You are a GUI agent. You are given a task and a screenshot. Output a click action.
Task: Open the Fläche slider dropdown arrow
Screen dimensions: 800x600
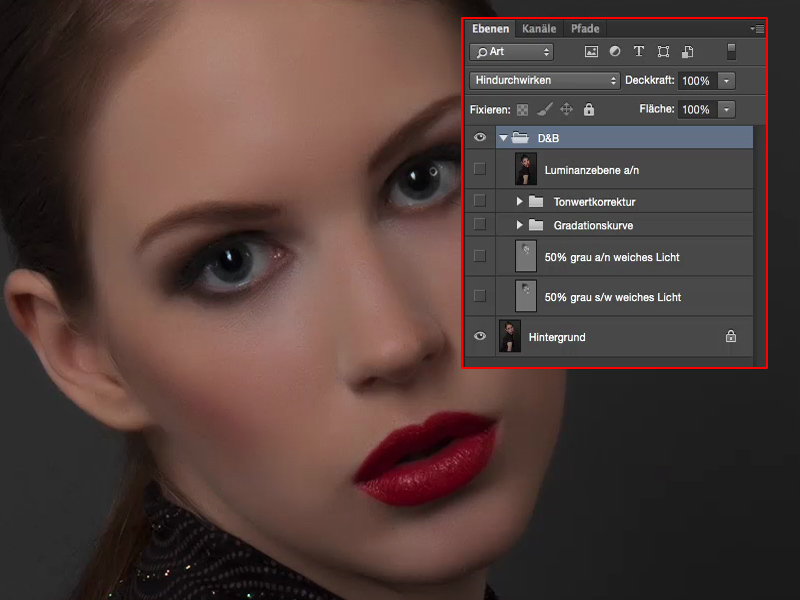727,109
